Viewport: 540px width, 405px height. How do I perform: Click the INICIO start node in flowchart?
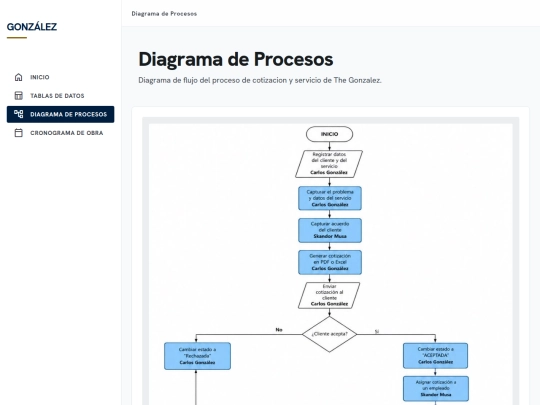tap(329, 134)
